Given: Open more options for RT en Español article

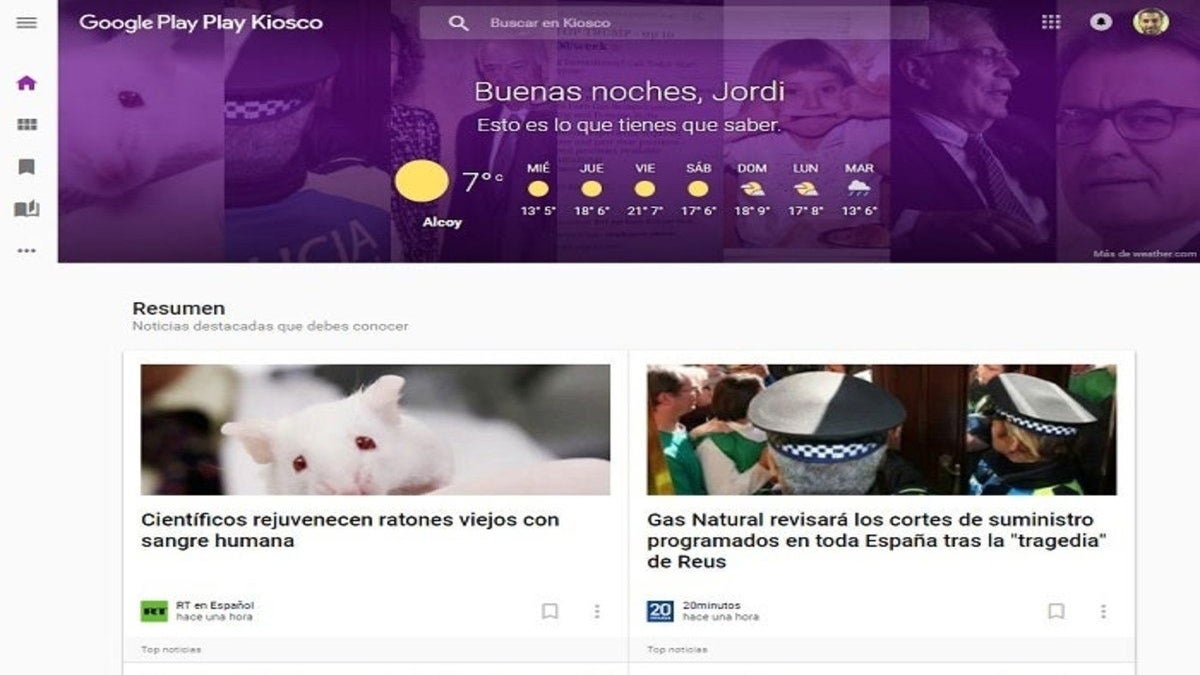Looking at the screenshot, I should [x=597, y=611].
